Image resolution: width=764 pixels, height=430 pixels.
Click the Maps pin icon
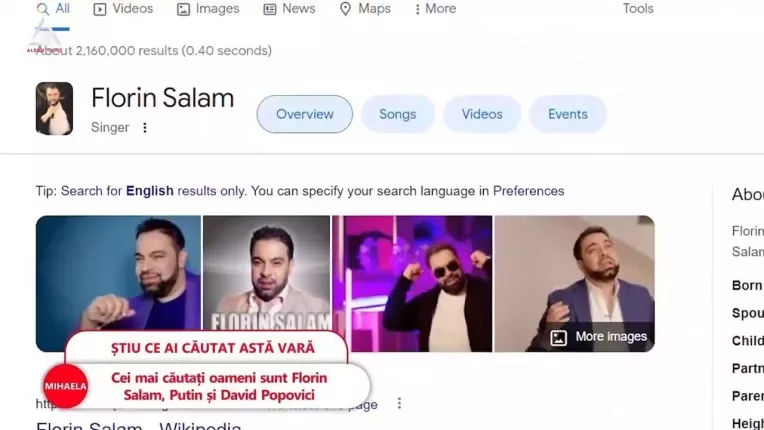(x=345, y=9)
